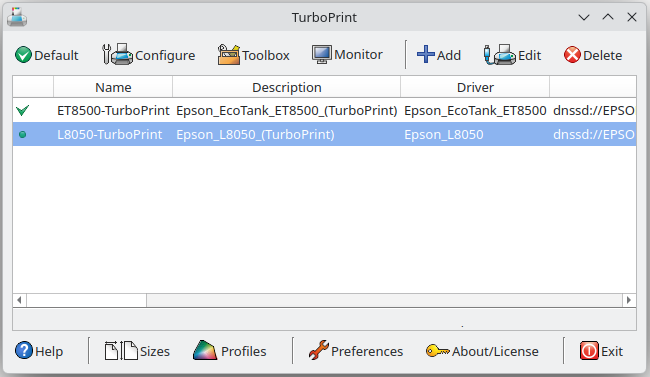Open About/License dialog
This screenshot has width=650, height=377.
pyautogui.click(x=482, y=351)
